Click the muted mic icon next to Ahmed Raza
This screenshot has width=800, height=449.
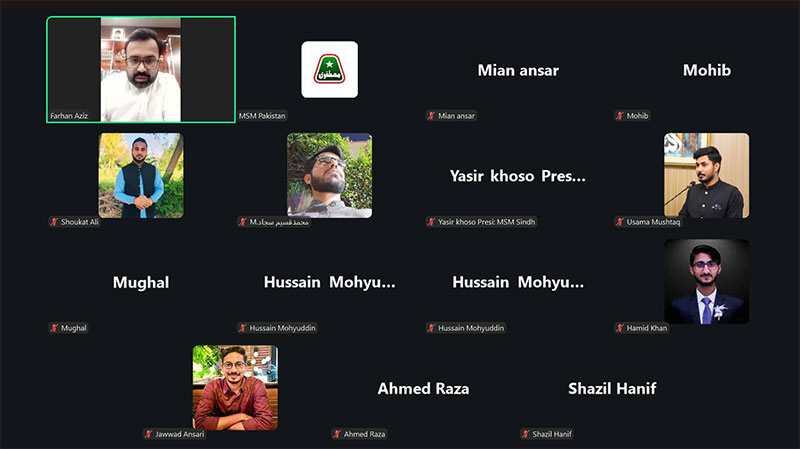(337, 434)
